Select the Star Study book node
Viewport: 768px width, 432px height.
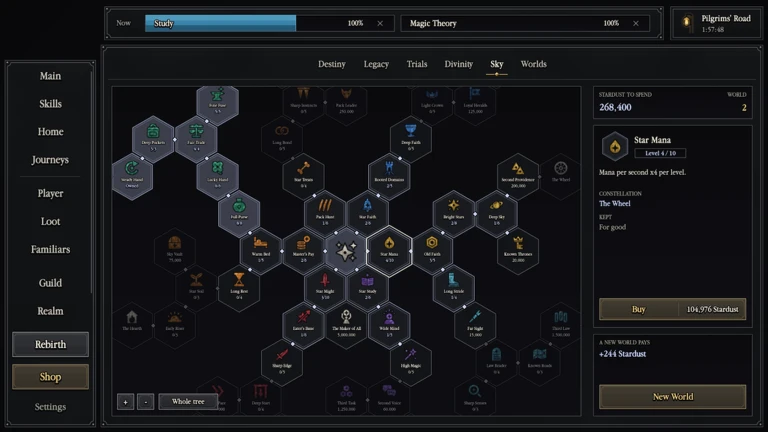[x=367, y=288]
